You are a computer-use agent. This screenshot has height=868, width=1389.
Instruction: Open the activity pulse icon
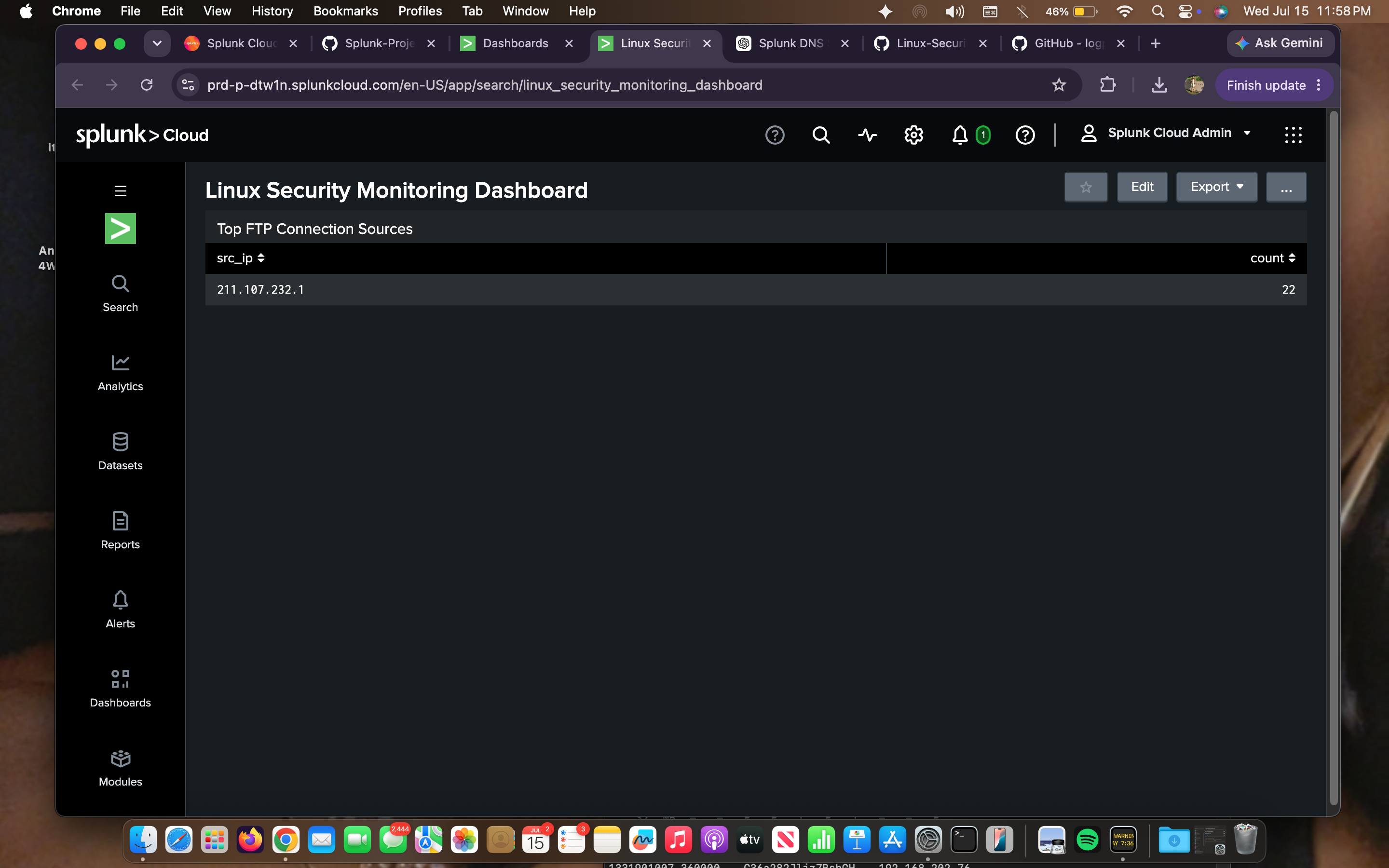[x=867, y=135]
